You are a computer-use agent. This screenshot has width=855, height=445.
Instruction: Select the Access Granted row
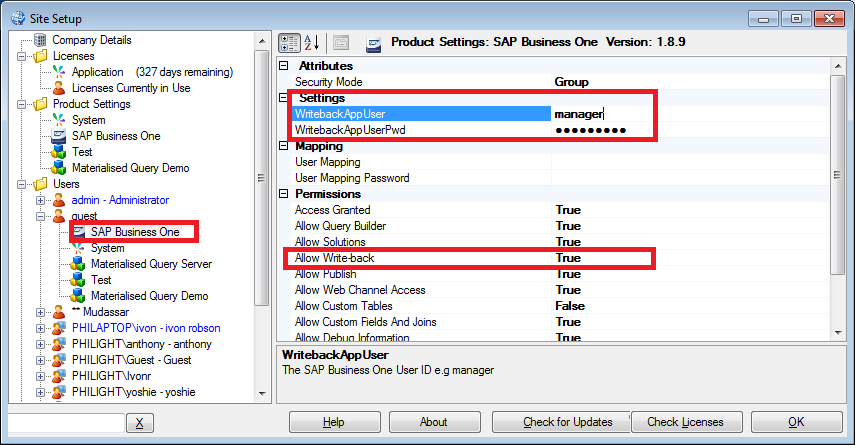tap(561, 210)
